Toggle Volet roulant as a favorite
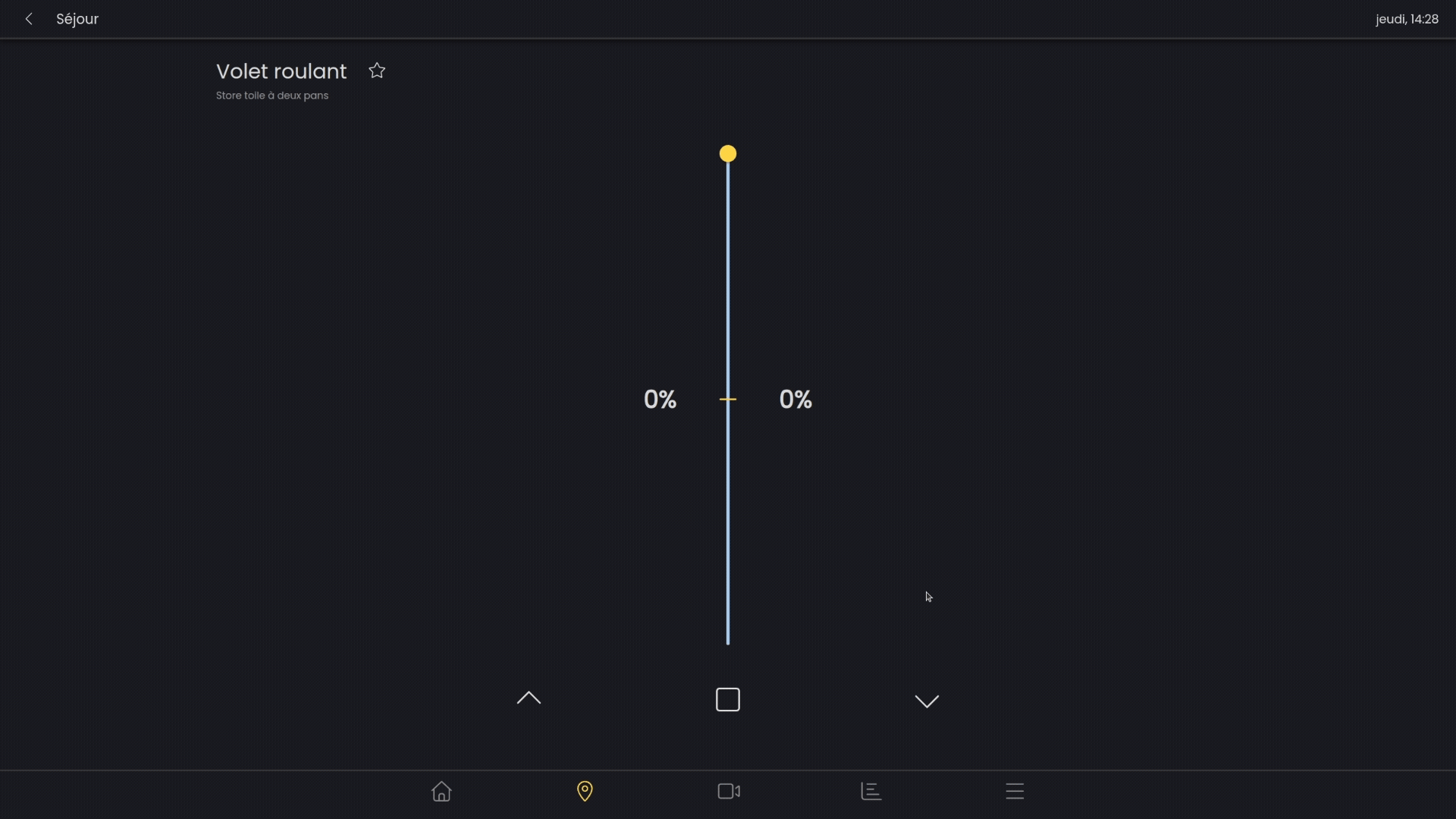 tap(377, 71)
